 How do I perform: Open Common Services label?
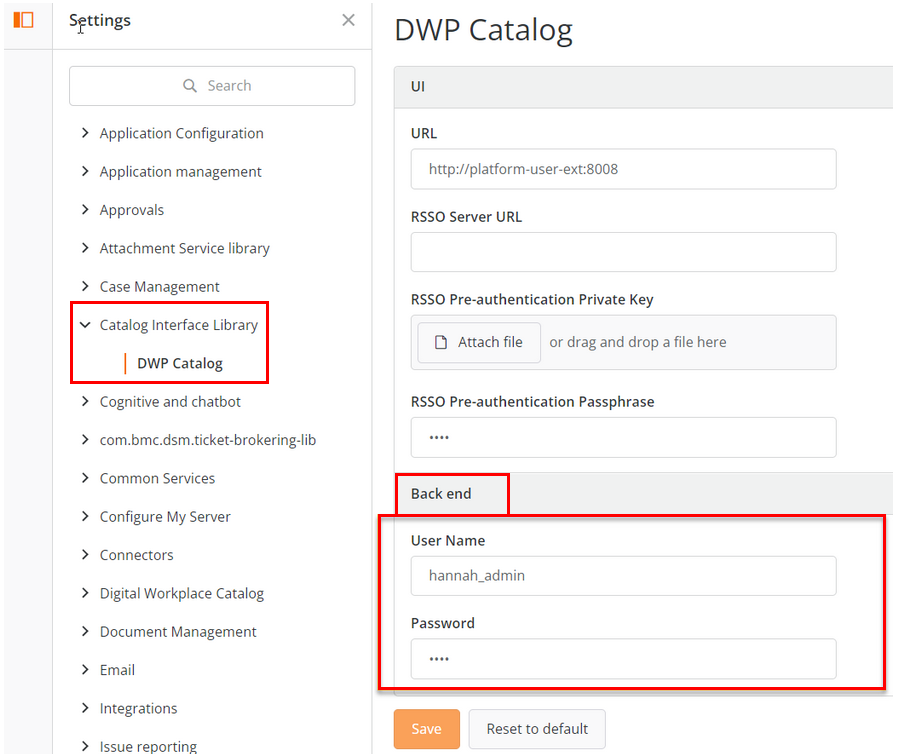[x=157, y=478]
